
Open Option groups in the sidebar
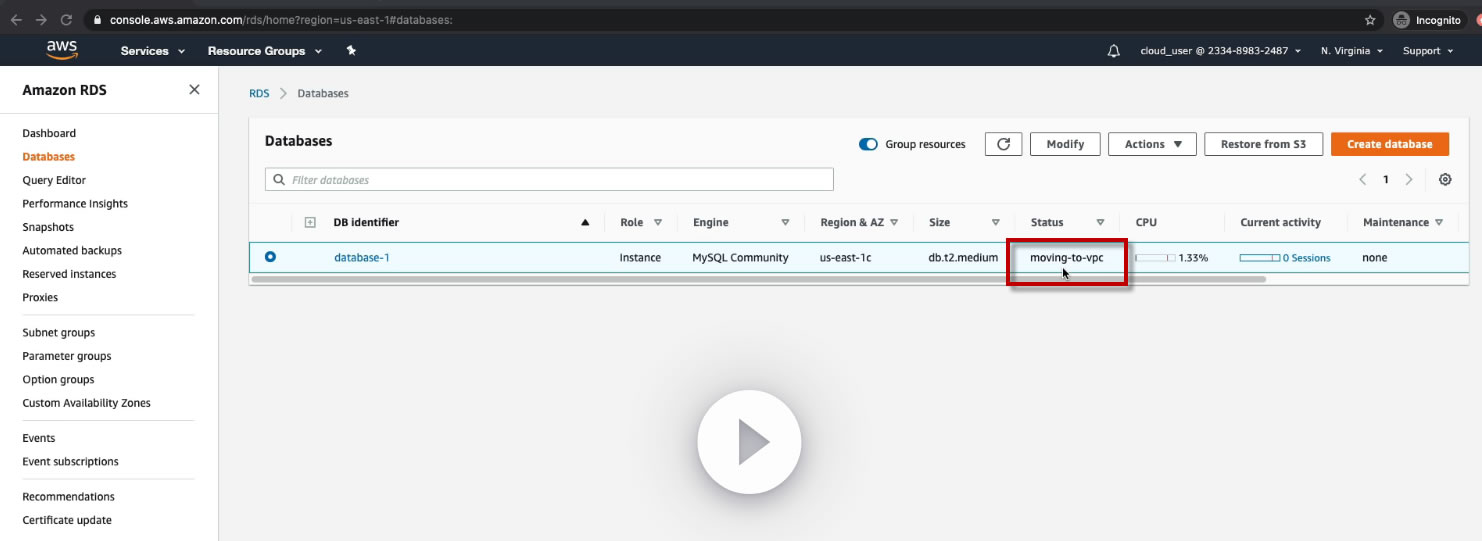point(58,379)
